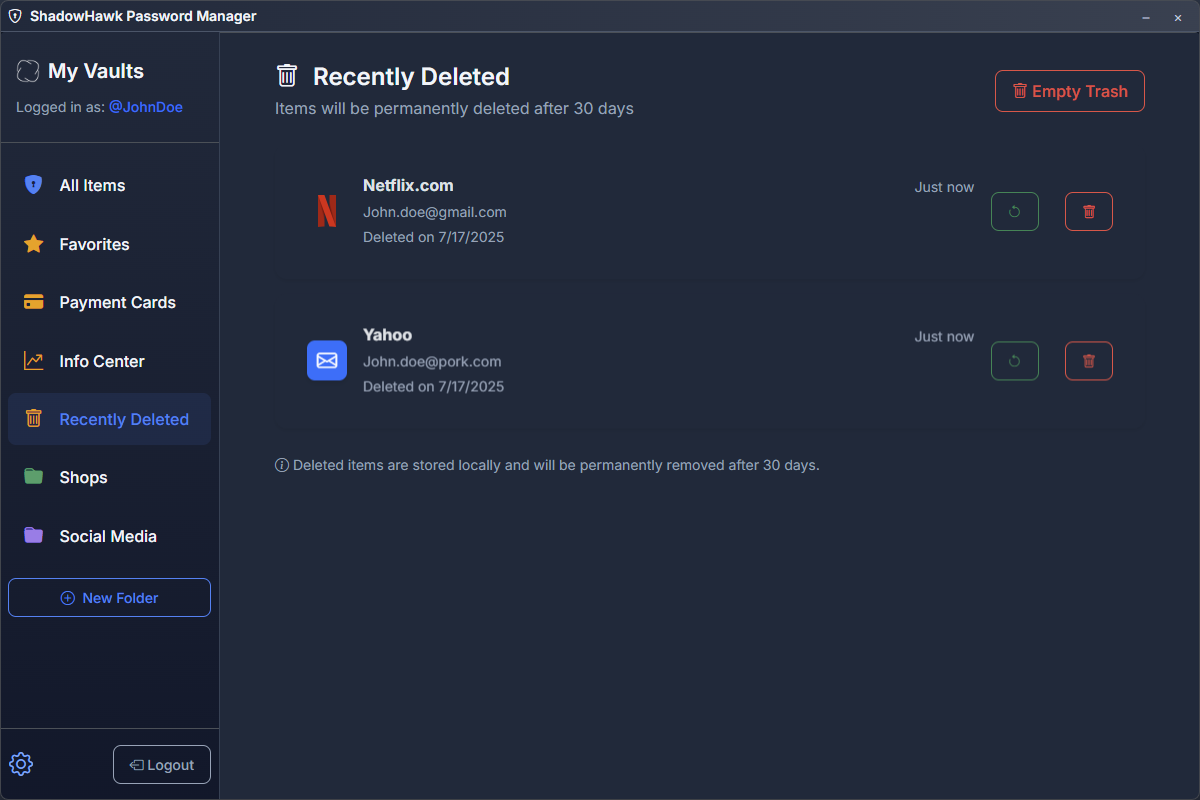Create a New Folder
Viewport: 1200px width, 800px height.
pyautogui.click(x=110, y=598)
